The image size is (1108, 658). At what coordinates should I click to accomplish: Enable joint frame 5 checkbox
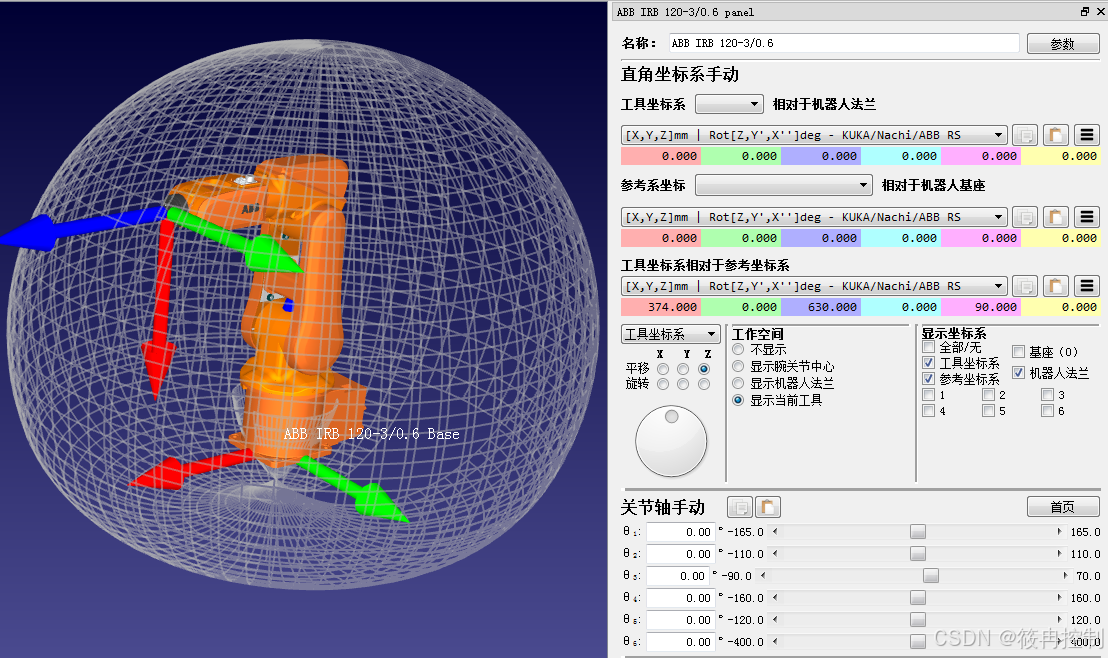(989, 411)
